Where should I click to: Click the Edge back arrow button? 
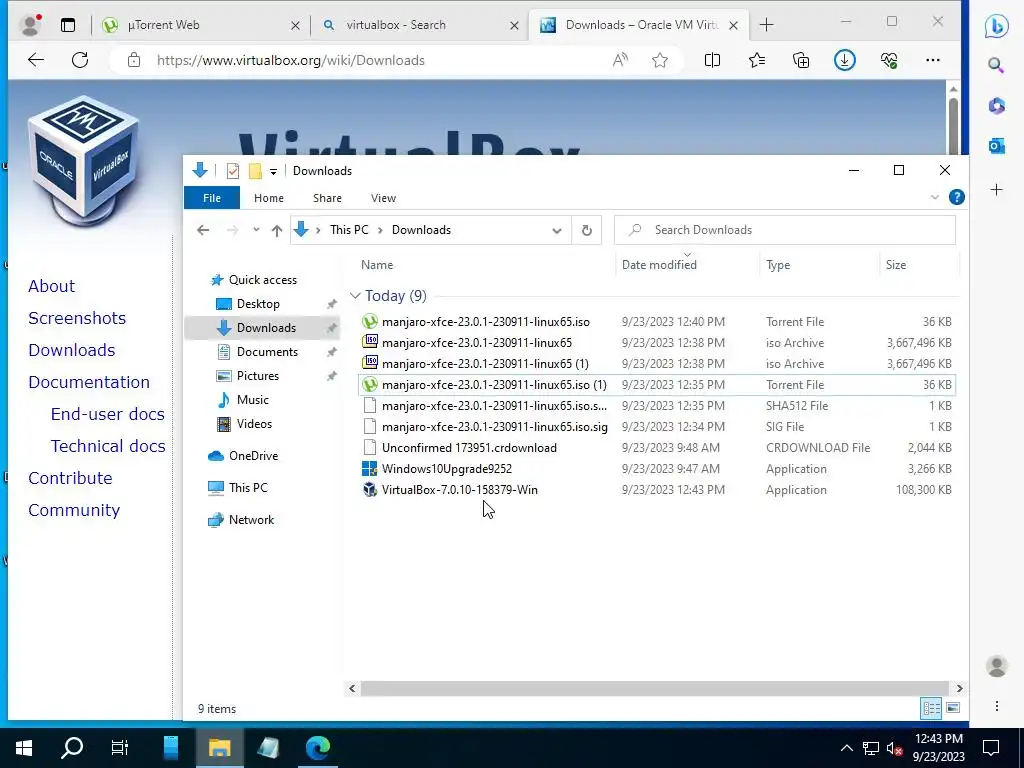pos(36,60)
